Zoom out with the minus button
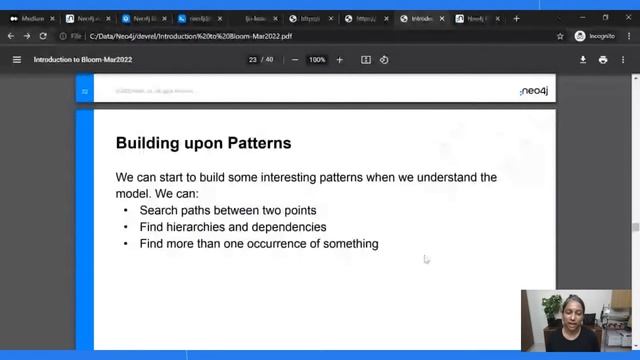Screen dimensions: 640x360 (x=295, y=60)
